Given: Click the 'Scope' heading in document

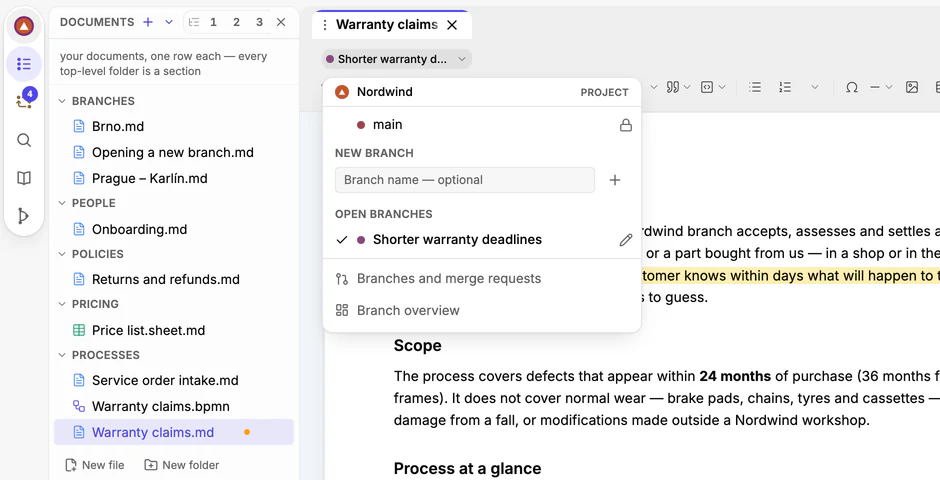Looking at the screenshot, I should tap(418, 346).
